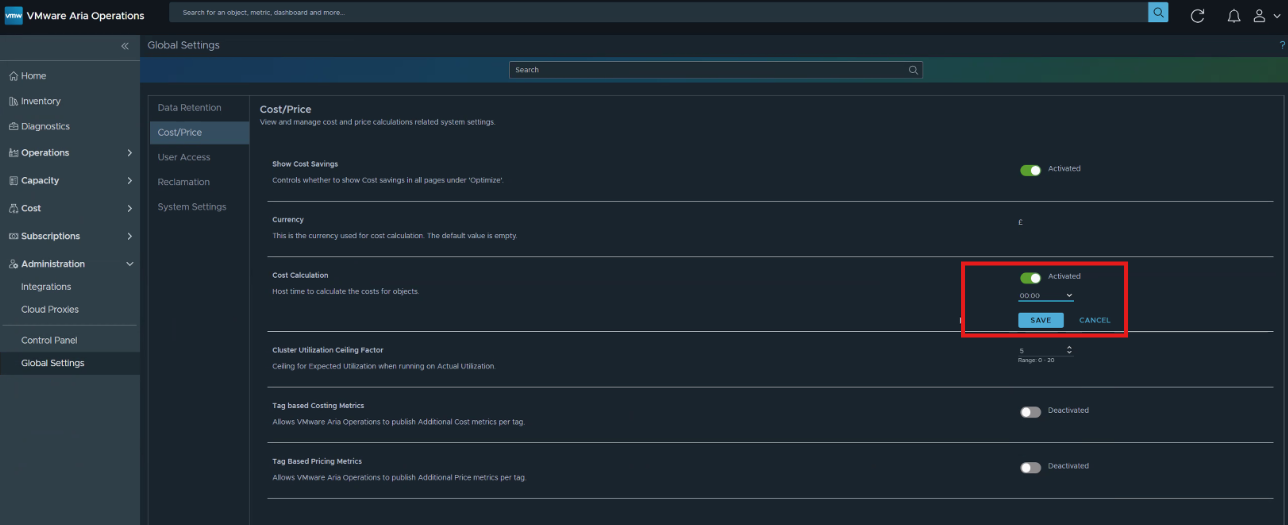
Task: Click the global search input field
Action: 658,12
